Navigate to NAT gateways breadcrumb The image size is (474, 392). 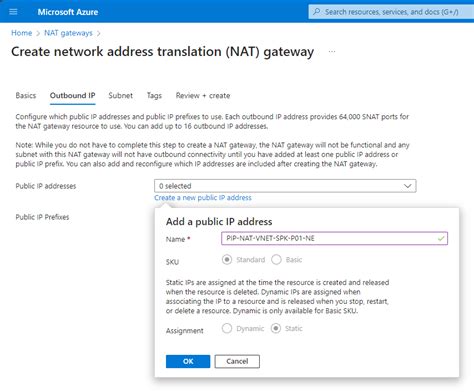tap(68, 33)
